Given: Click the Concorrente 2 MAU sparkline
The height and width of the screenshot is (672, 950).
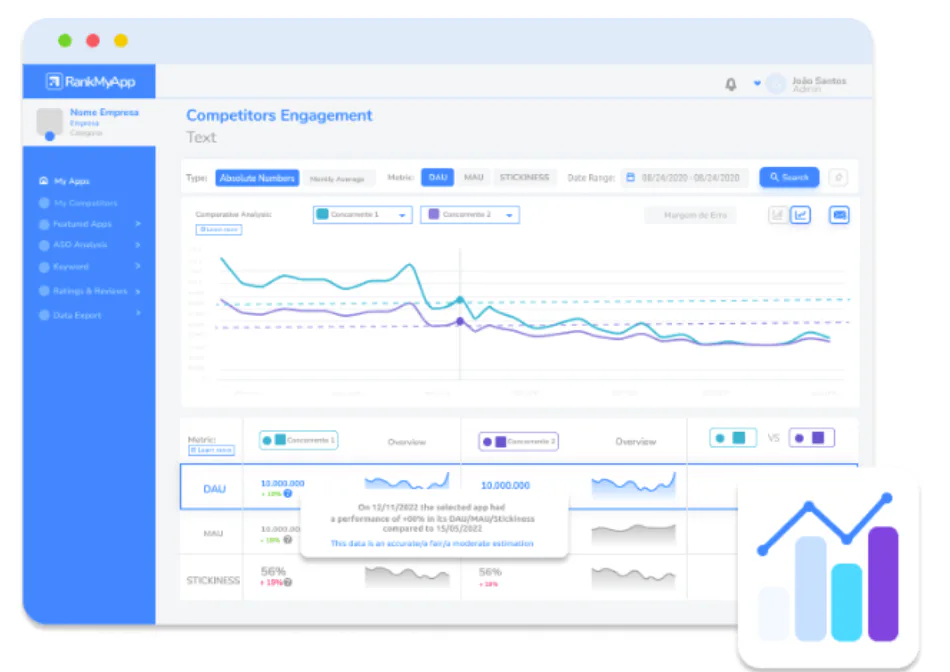Looking at the screenshot, I should (x=633, y=534).
